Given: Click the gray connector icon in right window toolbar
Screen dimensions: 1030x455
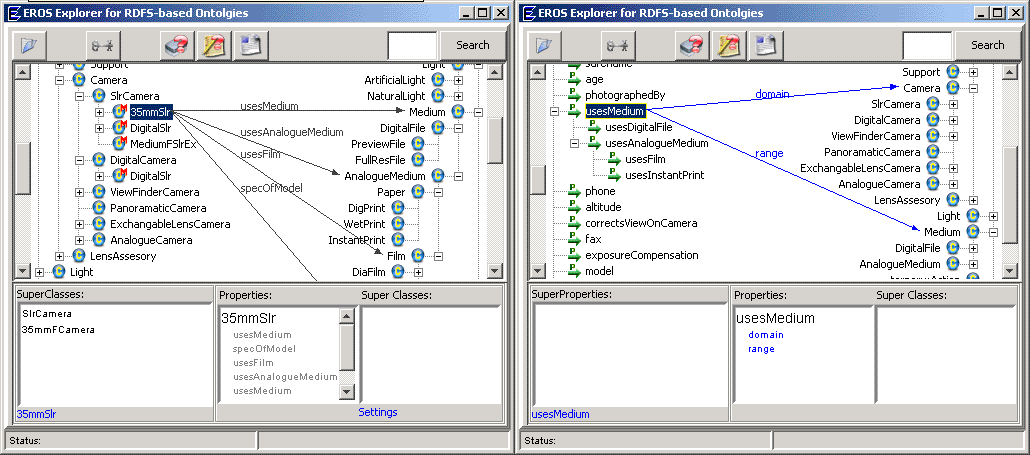Looking at the screenshot, I should pos(617,45).
